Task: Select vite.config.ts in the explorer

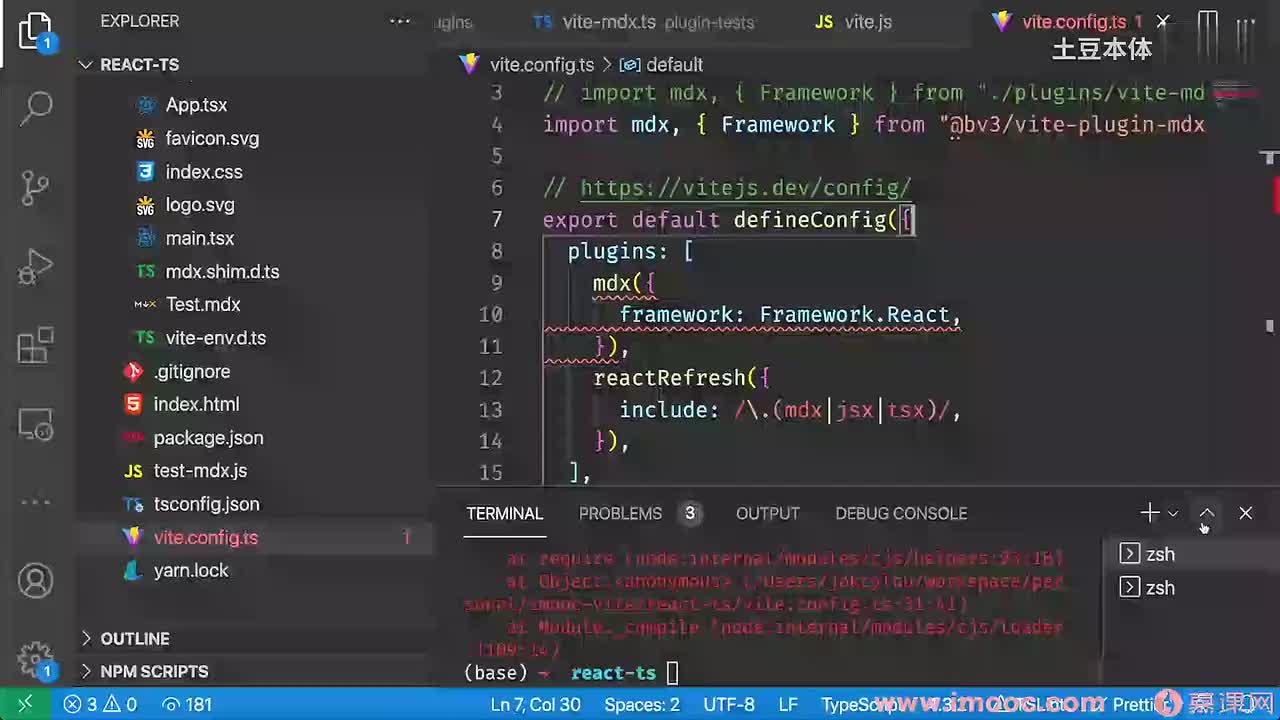Action: point(206,537)
